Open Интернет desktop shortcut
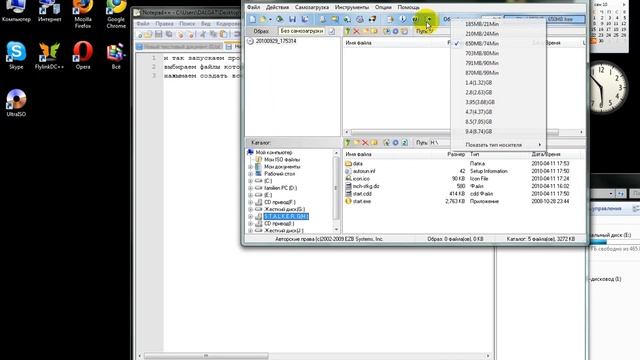The height and width of the screenshot is (360, 640). click(x=49, y=11)
